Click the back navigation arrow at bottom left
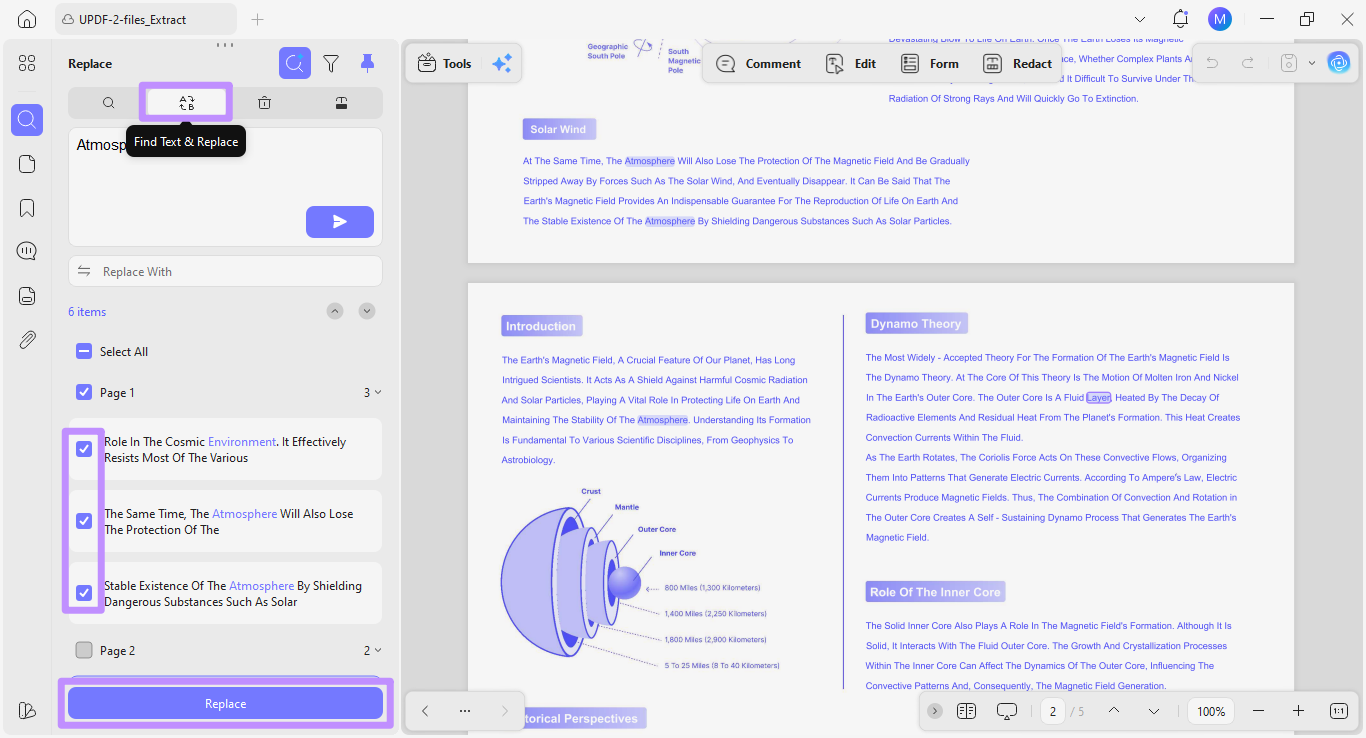This screenshot has width=1366, height=738. (425, 711)
